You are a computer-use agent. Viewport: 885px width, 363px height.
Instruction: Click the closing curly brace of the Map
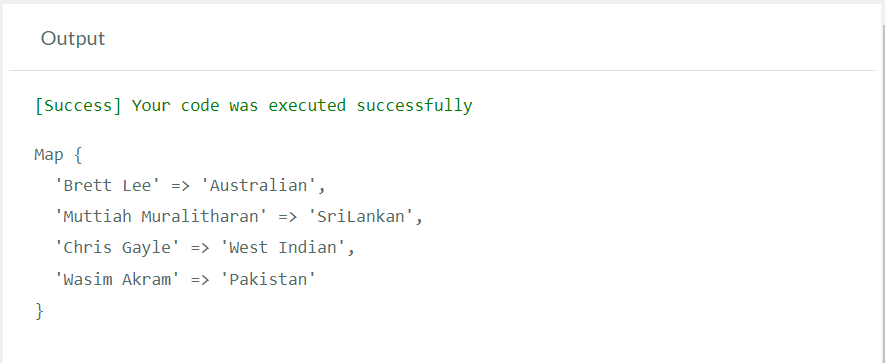pos(39,310)
